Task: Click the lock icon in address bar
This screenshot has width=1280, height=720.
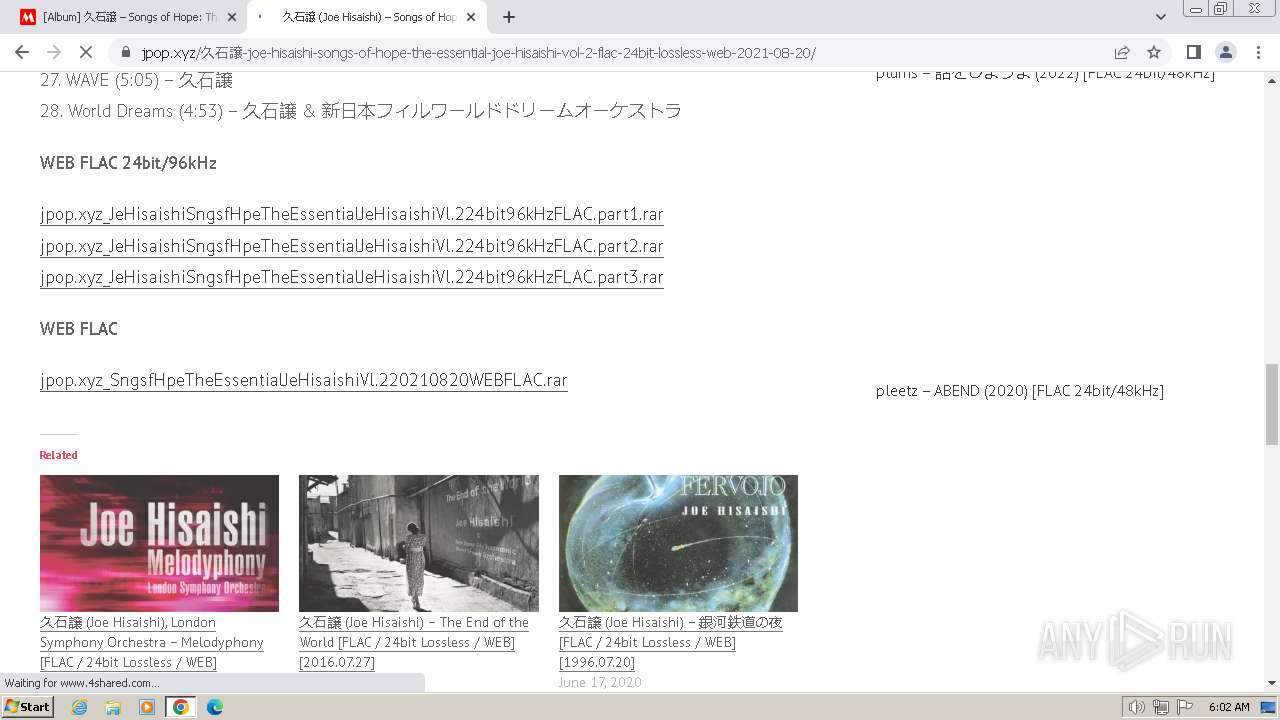Action: click(x=126, y=52)
